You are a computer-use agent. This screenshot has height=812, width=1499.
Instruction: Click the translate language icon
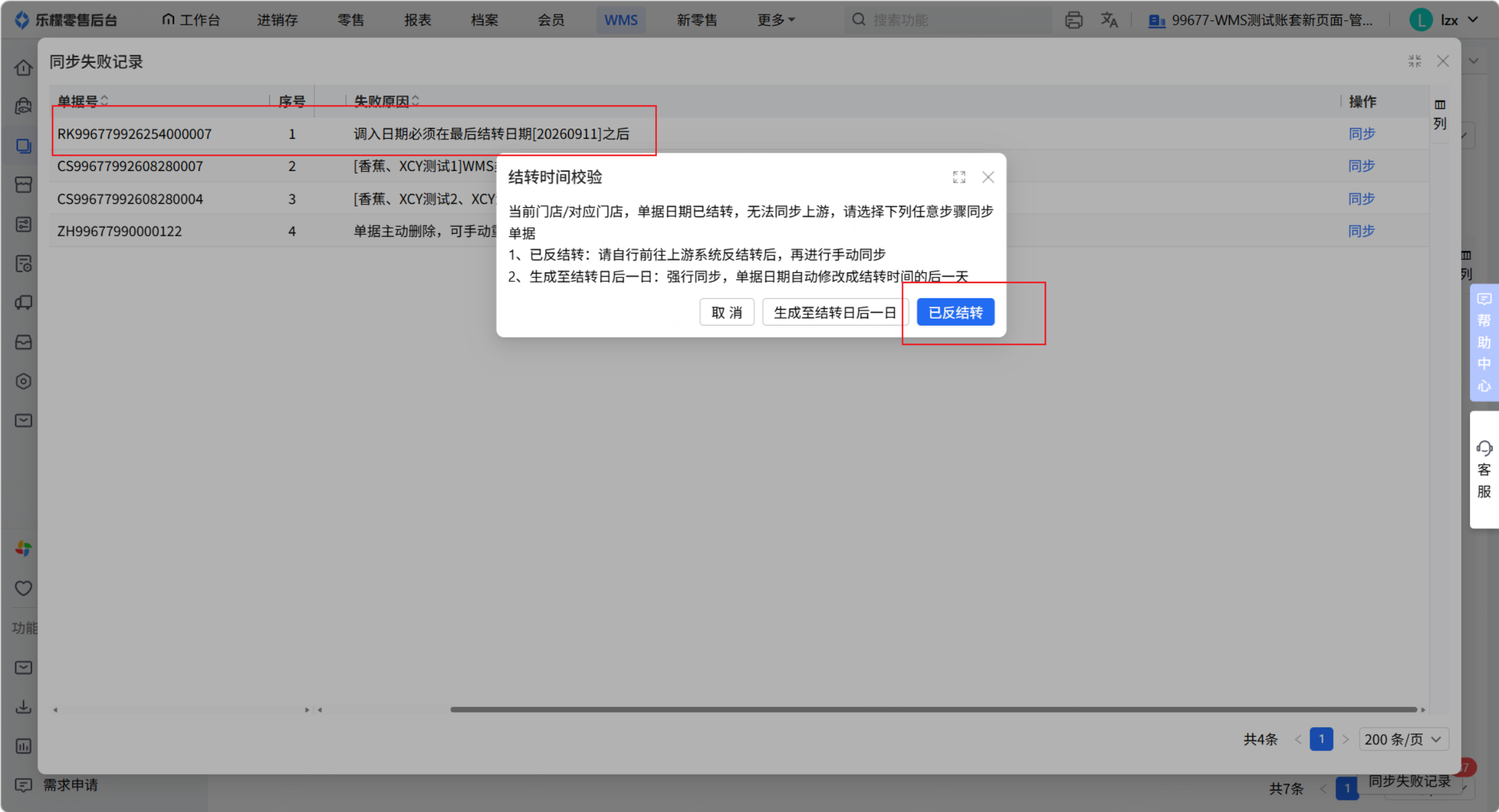tap(1109, 20)
